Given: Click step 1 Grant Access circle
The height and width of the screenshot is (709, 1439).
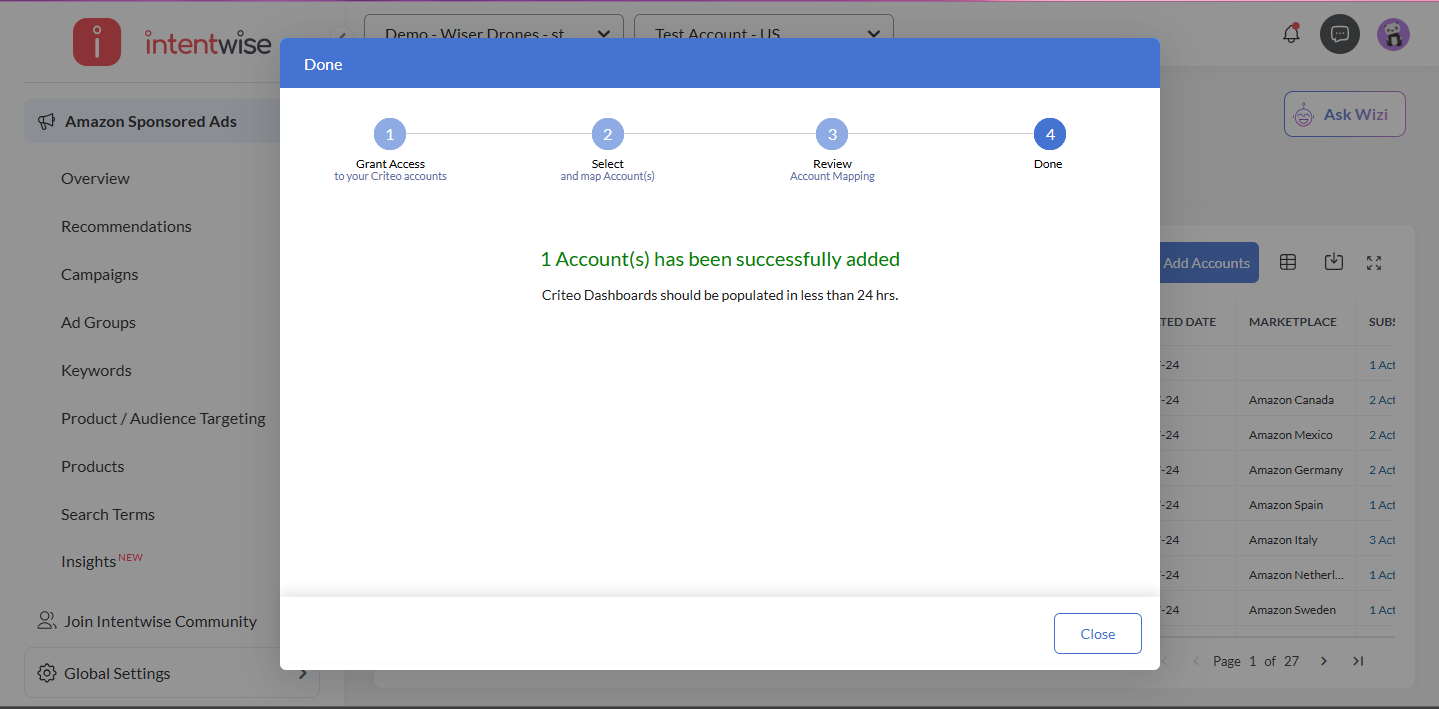Looking at the screenshot, I should tap(390, 134).
